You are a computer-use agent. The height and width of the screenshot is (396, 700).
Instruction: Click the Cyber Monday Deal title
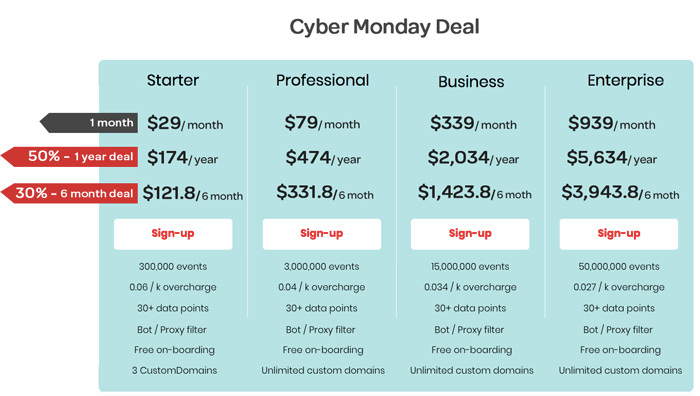(x=384, y=27)
